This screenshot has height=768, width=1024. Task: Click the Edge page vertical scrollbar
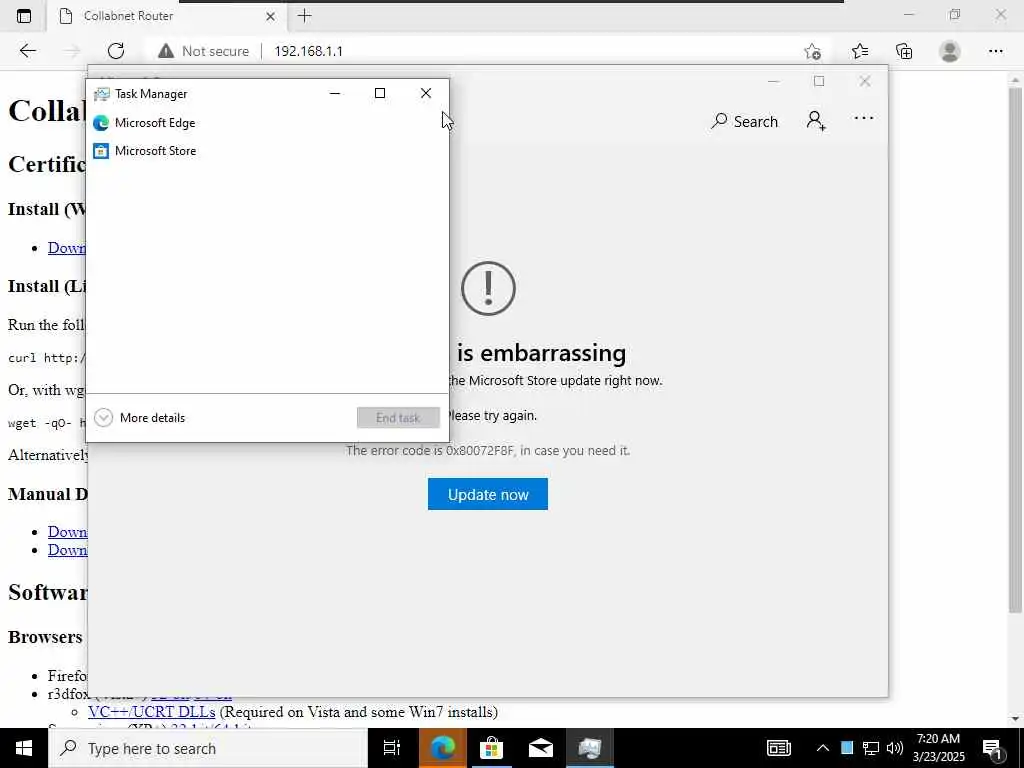(1016, 351)
